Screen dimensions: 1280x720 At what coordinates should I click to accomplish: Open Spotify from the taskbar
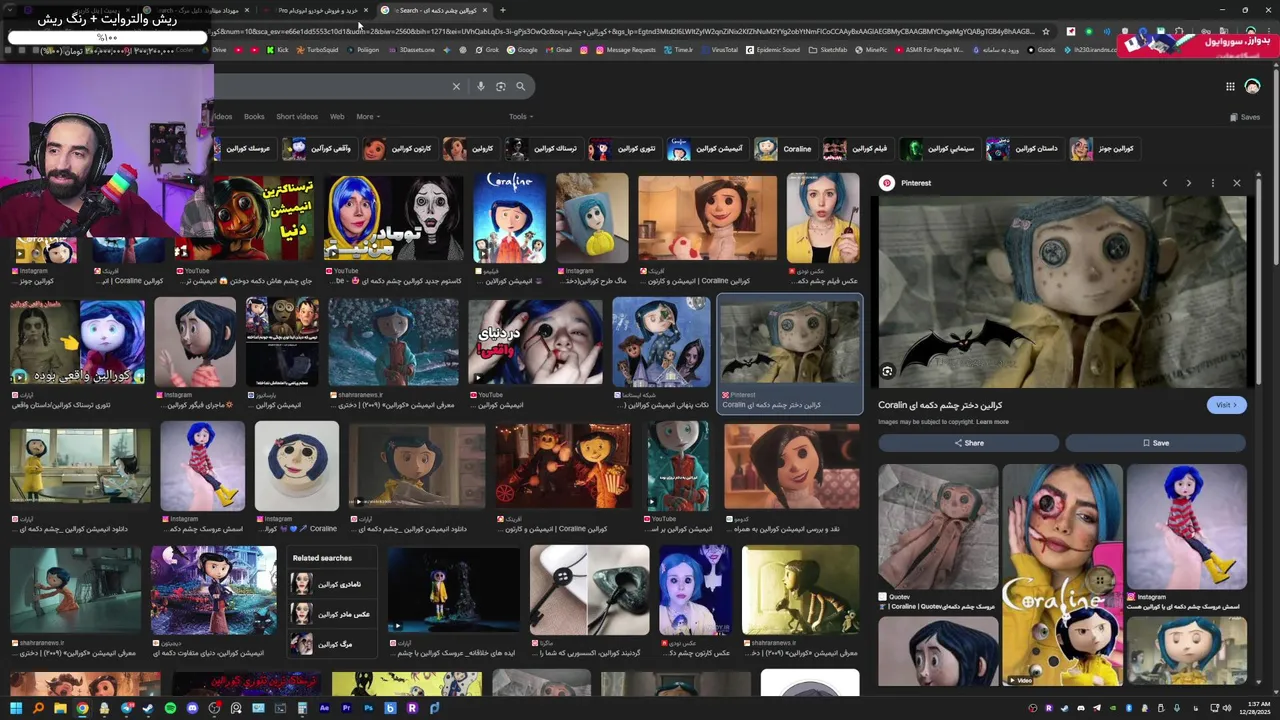170,709
